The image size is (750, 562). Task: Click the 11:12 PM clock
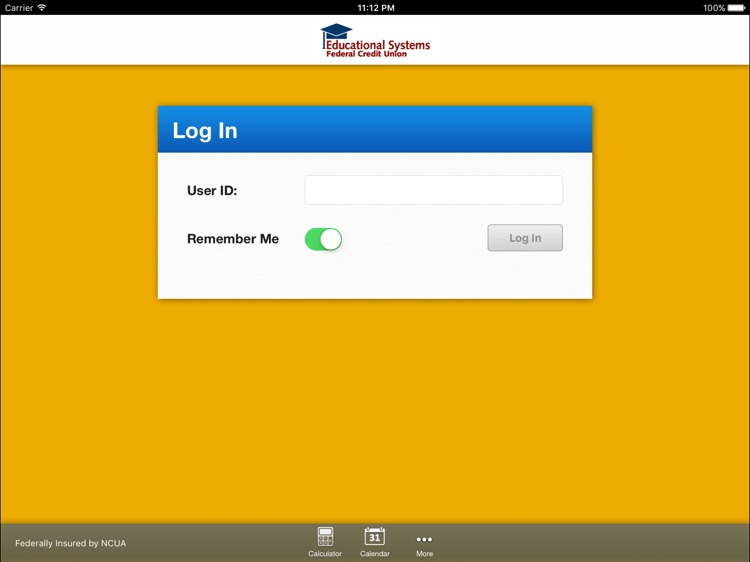tap(376, 8)
